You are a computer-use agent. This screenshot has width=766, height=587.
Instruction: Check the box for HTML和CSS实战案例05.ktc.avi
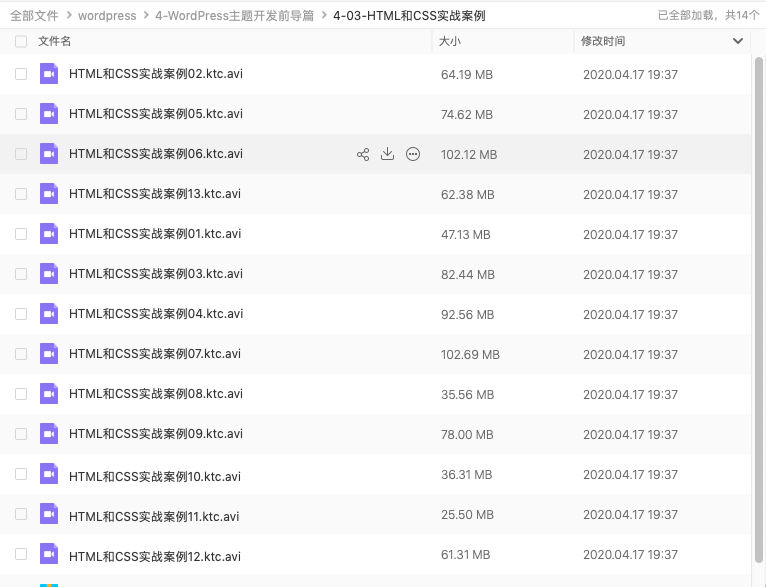21,114
